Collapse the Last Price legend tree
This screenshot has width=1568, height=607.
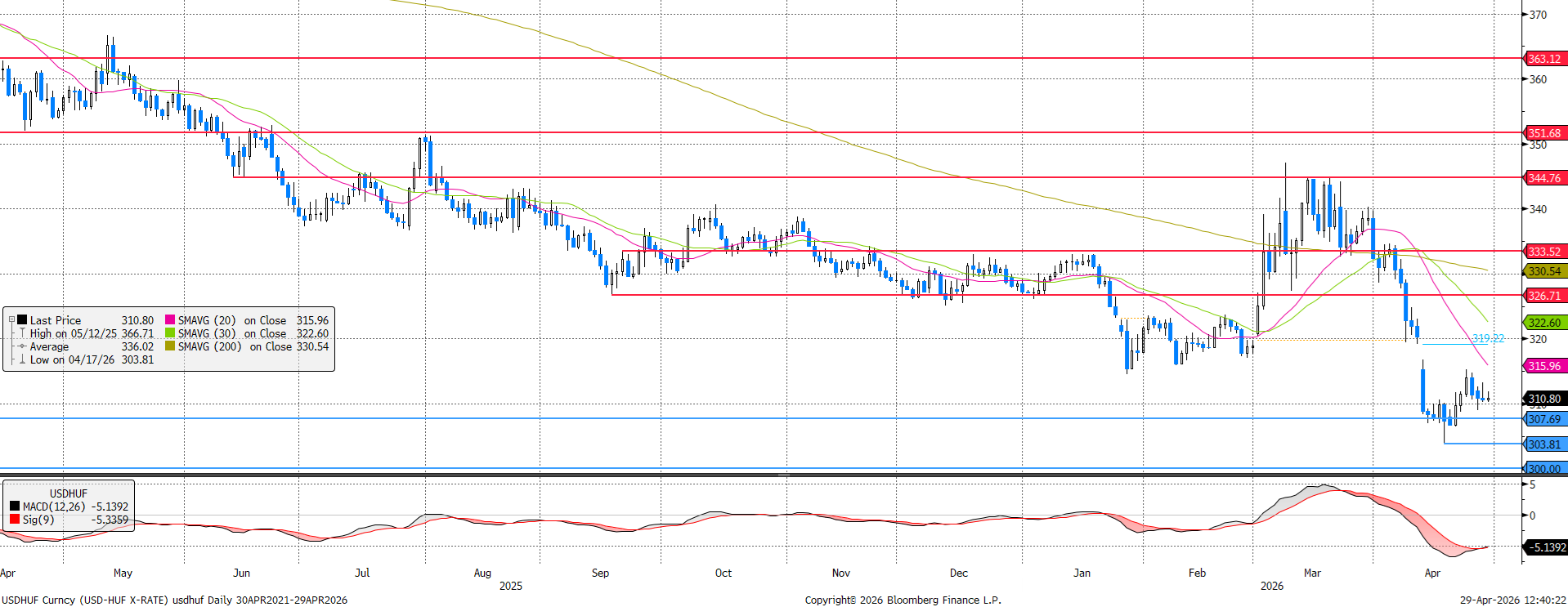pyautogui.click(x=11, y=320)
